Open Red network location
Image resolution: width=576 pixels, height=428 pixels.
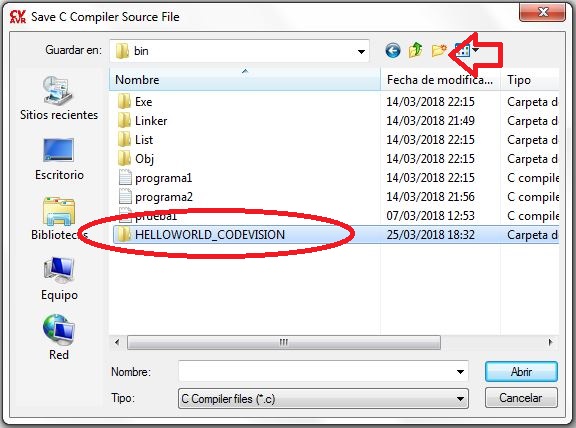coord(59,337)
